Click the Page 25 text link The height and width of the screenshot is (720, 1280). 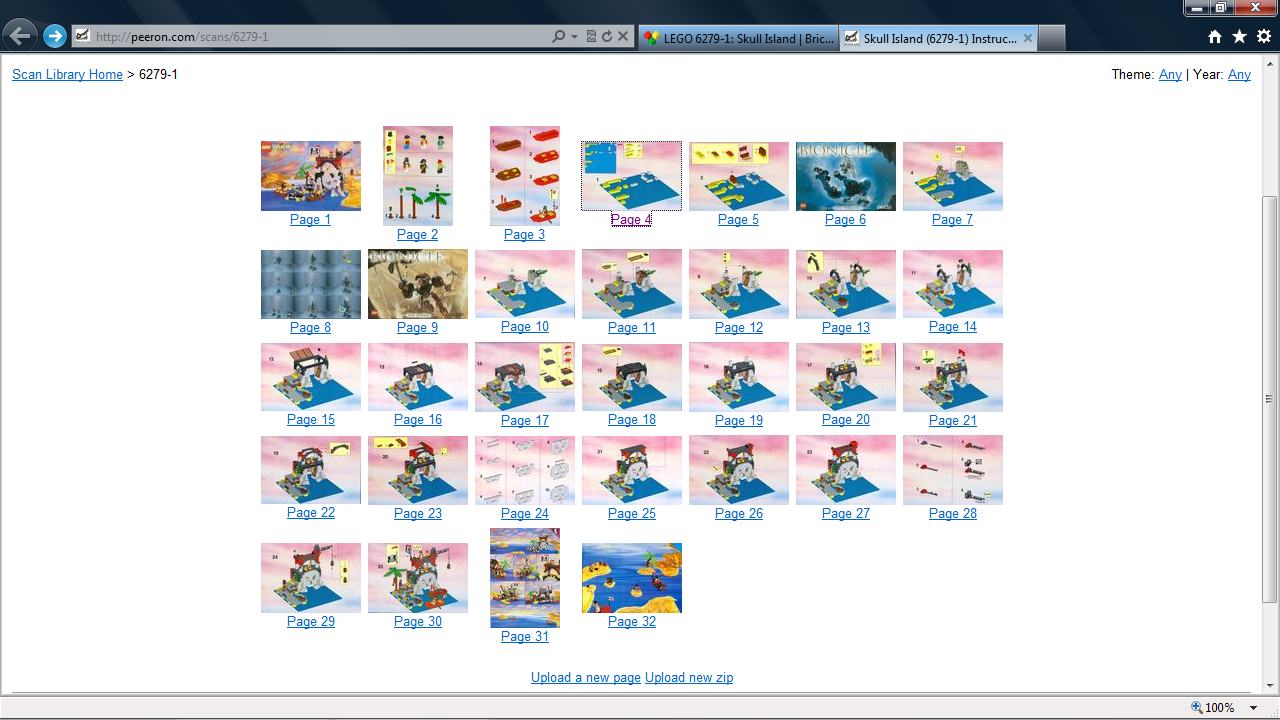(x=632, y=513)
